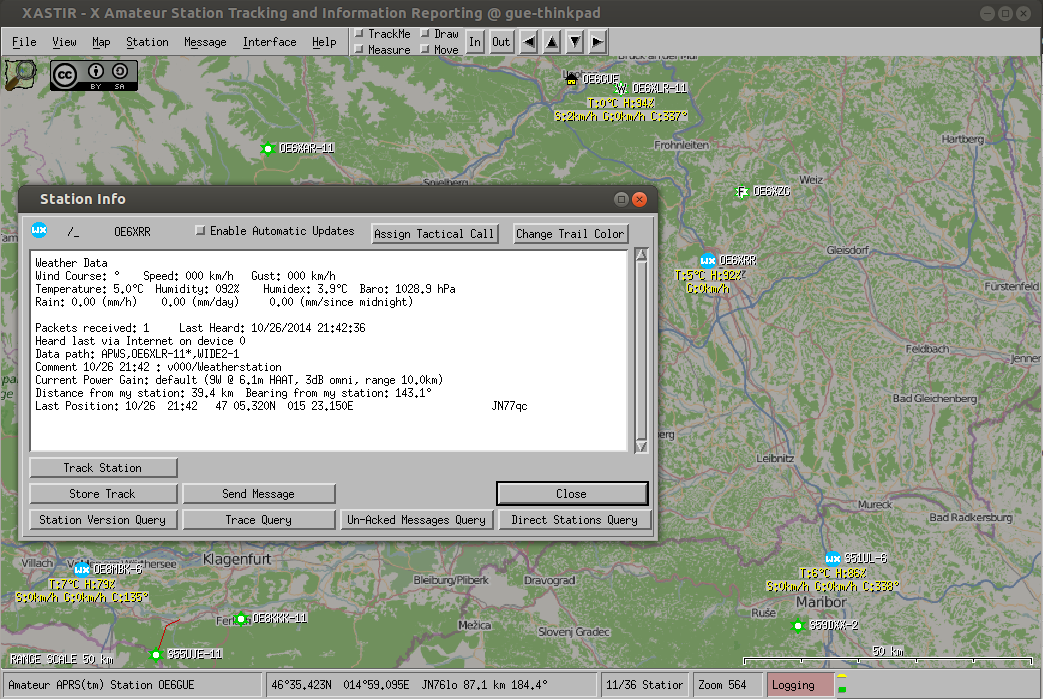Viewport: 1043px width, 699px height.
Task: Select the S51UL-6 weather station icon
Action: (x=832, y=558)
